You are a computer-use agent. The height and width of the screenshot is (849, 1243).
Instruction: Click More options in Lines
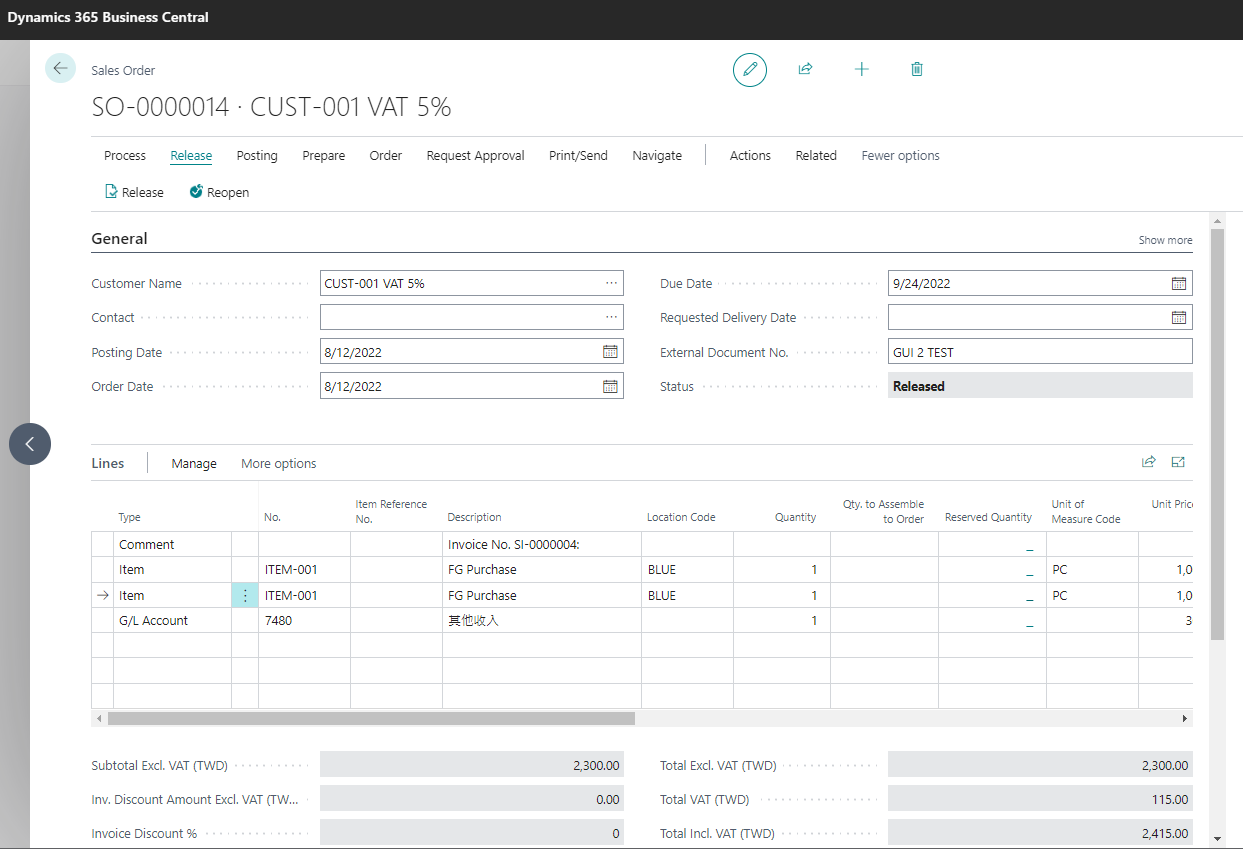[x=279, y=463]
